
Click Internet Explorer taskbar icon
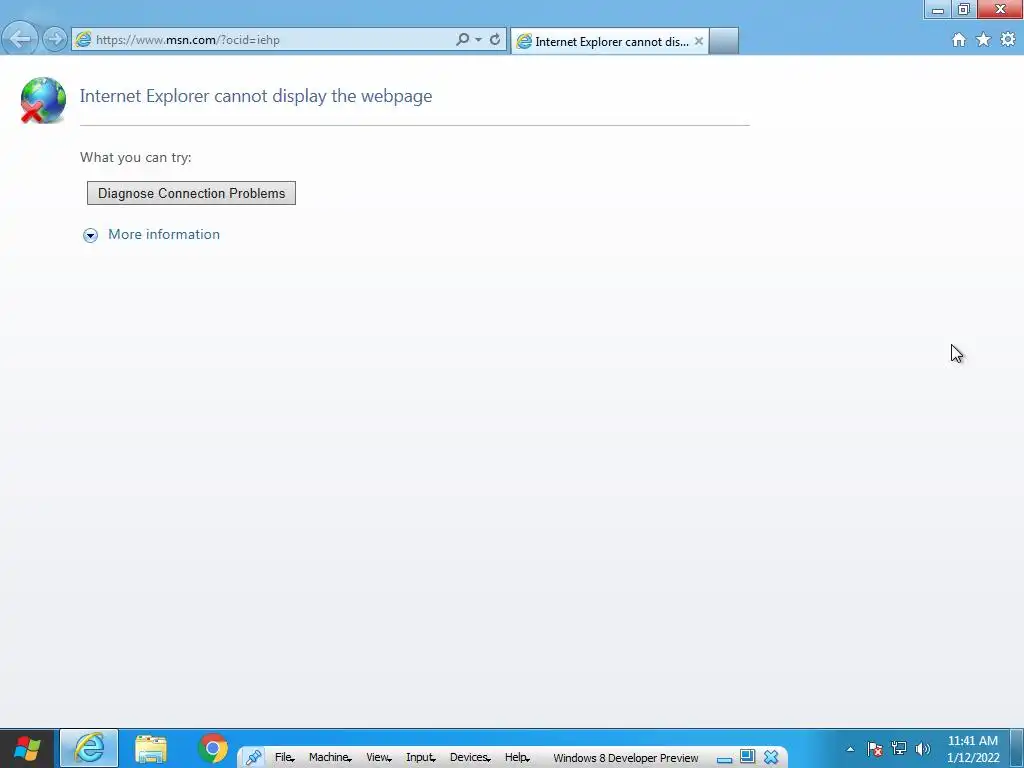point(89,748)
